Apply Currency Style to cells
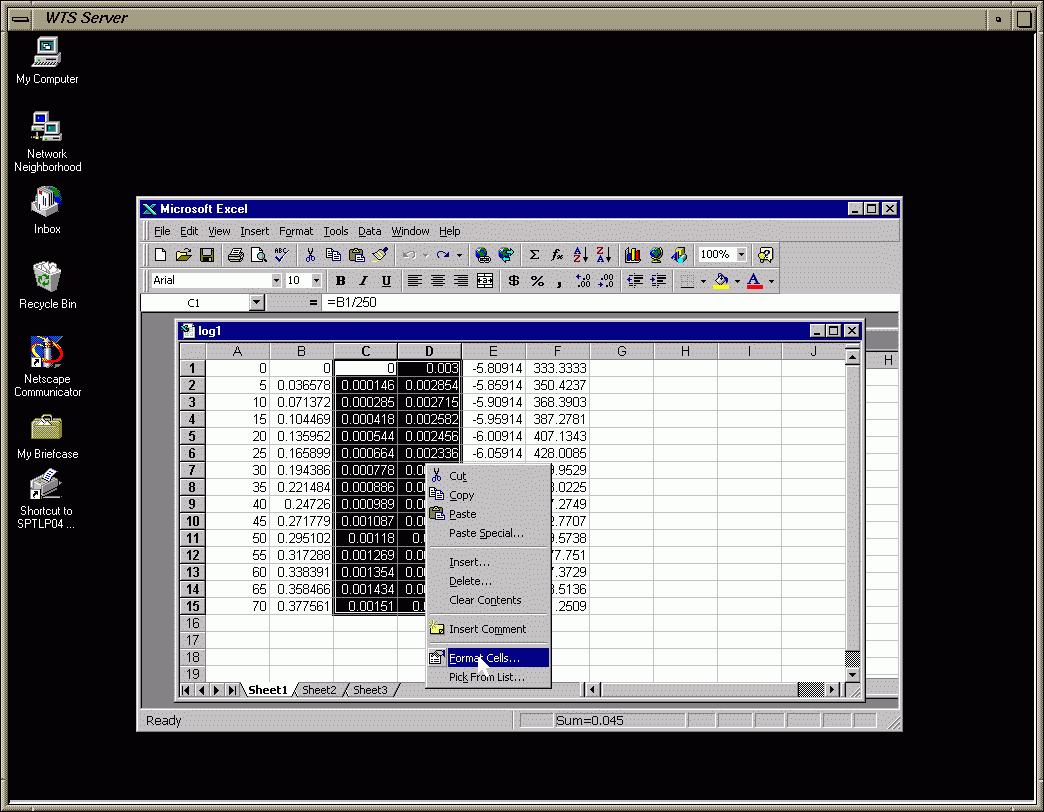This screenshot has height=812, width=1044. (514, 281)
